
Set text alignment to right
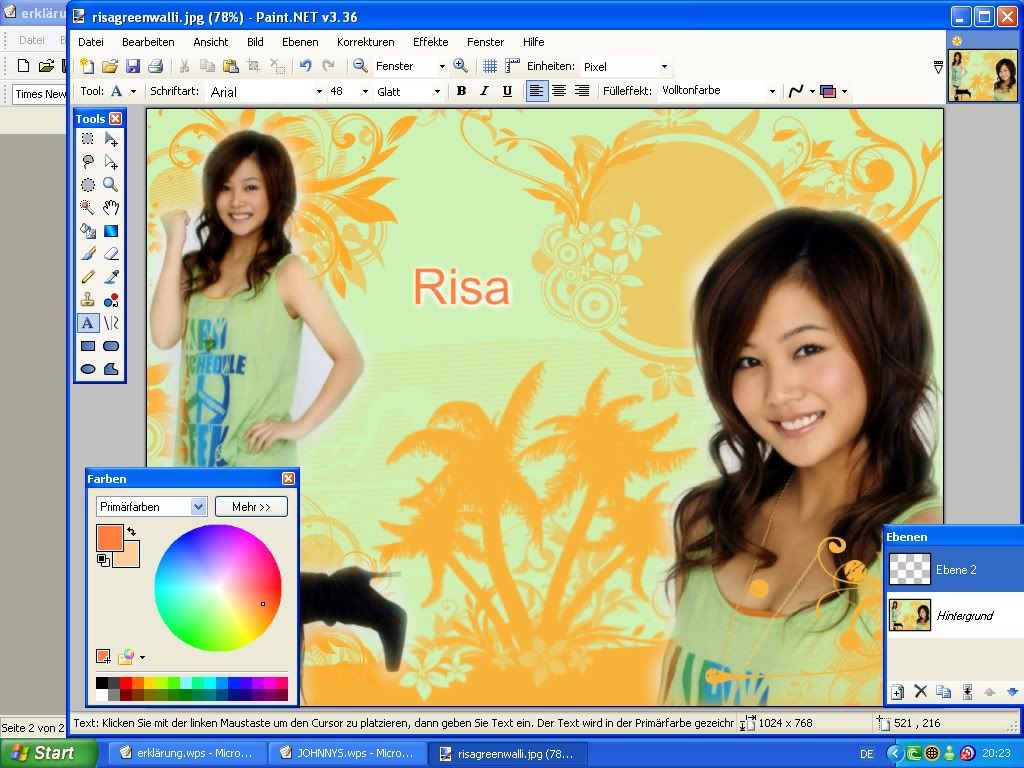tap(581, 91)
